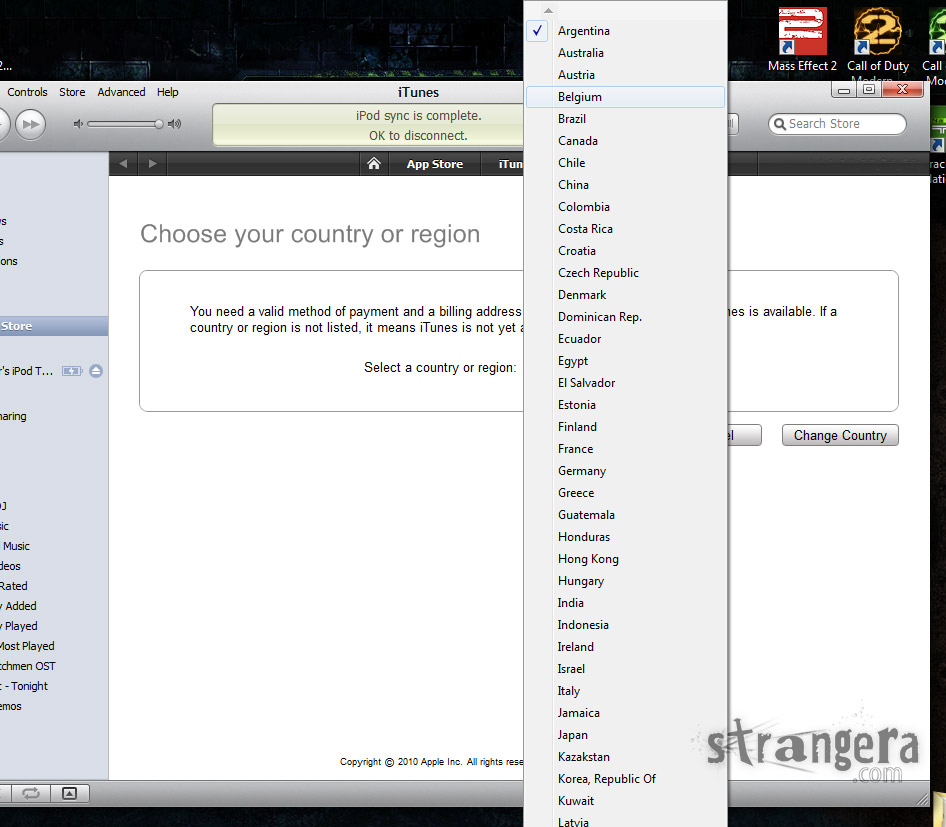Switch to the App Store tab
The height and width of the screenshot is (827, 946).
(x=434, y=164)
